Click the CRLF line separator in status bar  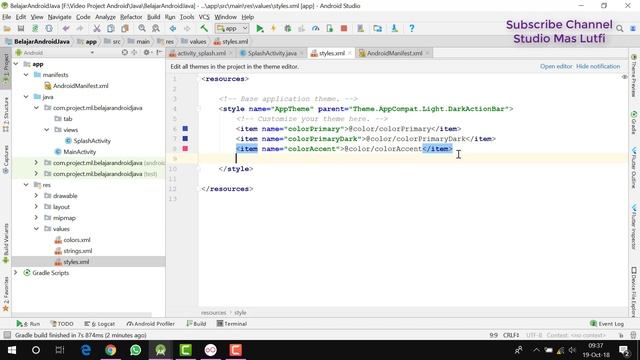tap(511, 335)
